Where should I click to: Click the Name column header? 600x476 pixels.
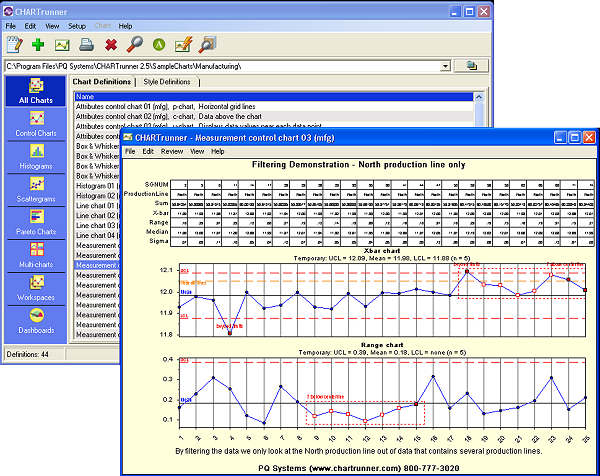click(274, 96)
